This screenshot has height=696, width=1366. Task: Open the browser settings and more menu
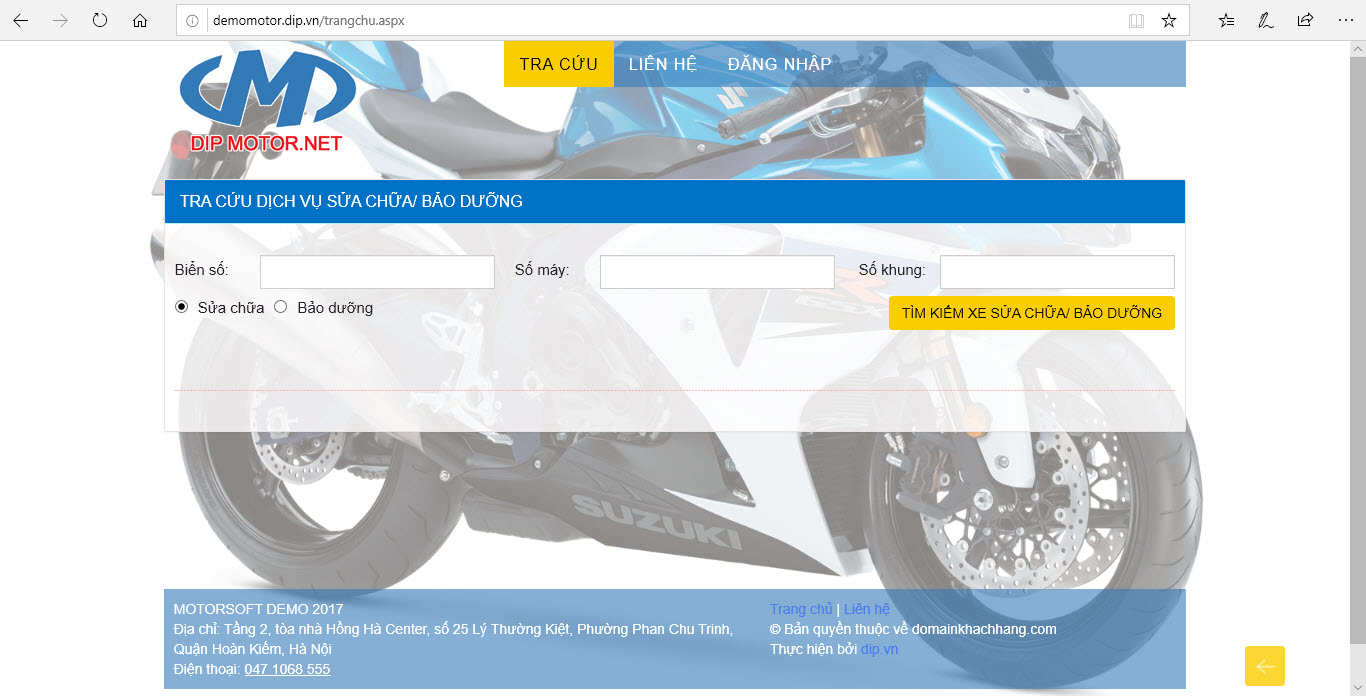pos(1345,20)
